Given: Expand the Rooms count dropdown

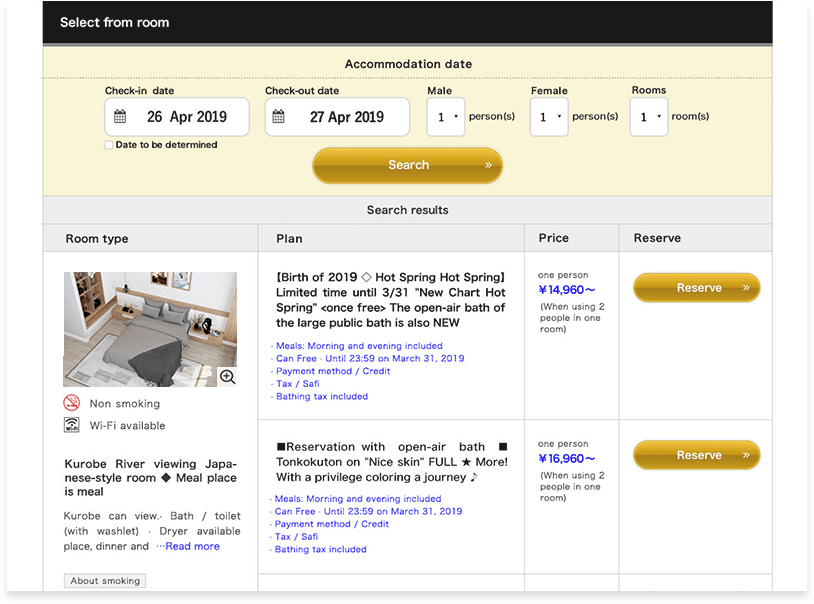Looking at the screenshot, I should pos(648,117).
